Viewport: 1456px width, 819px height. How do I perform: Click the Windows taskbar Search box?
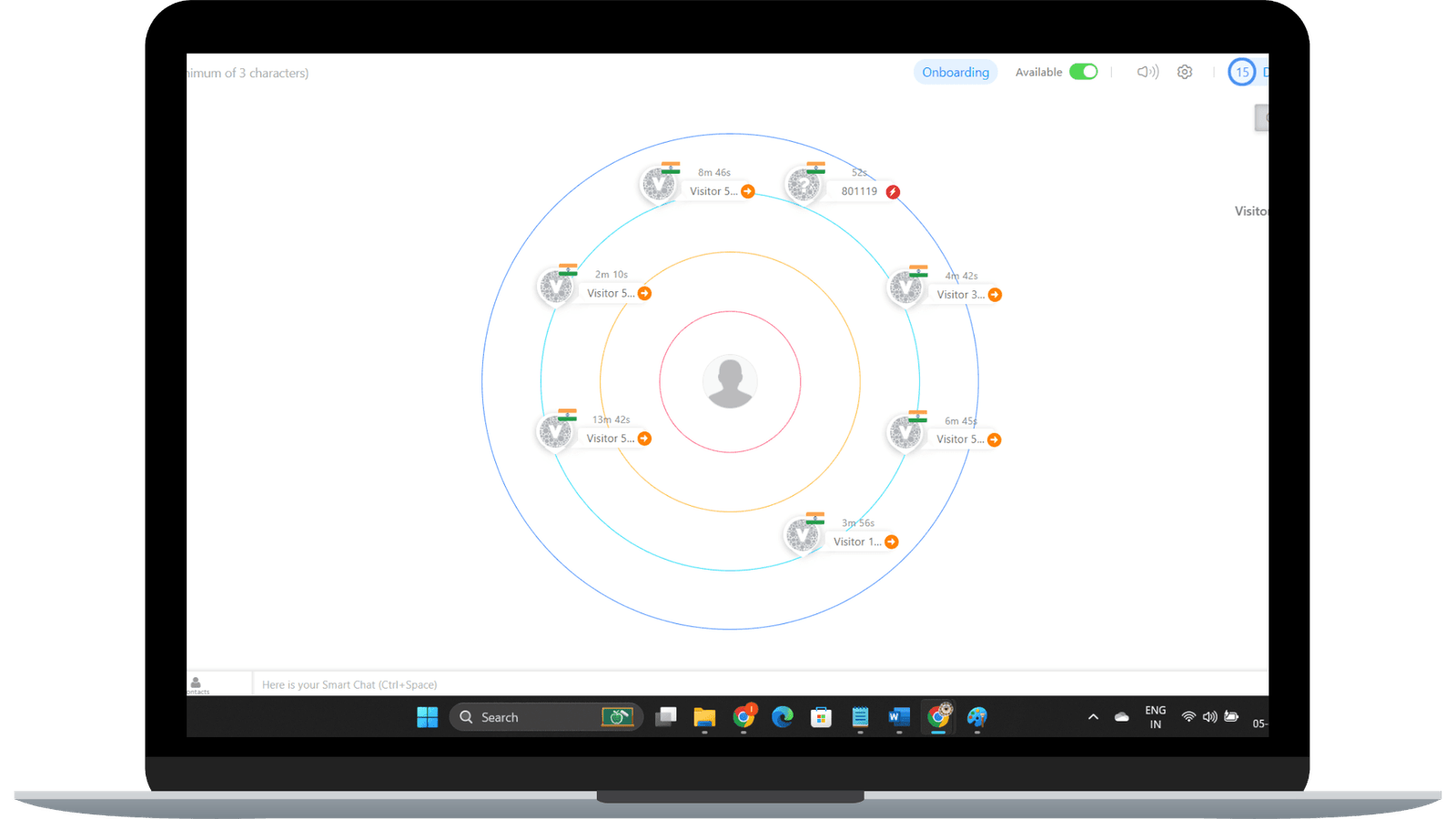click(528, 717)
